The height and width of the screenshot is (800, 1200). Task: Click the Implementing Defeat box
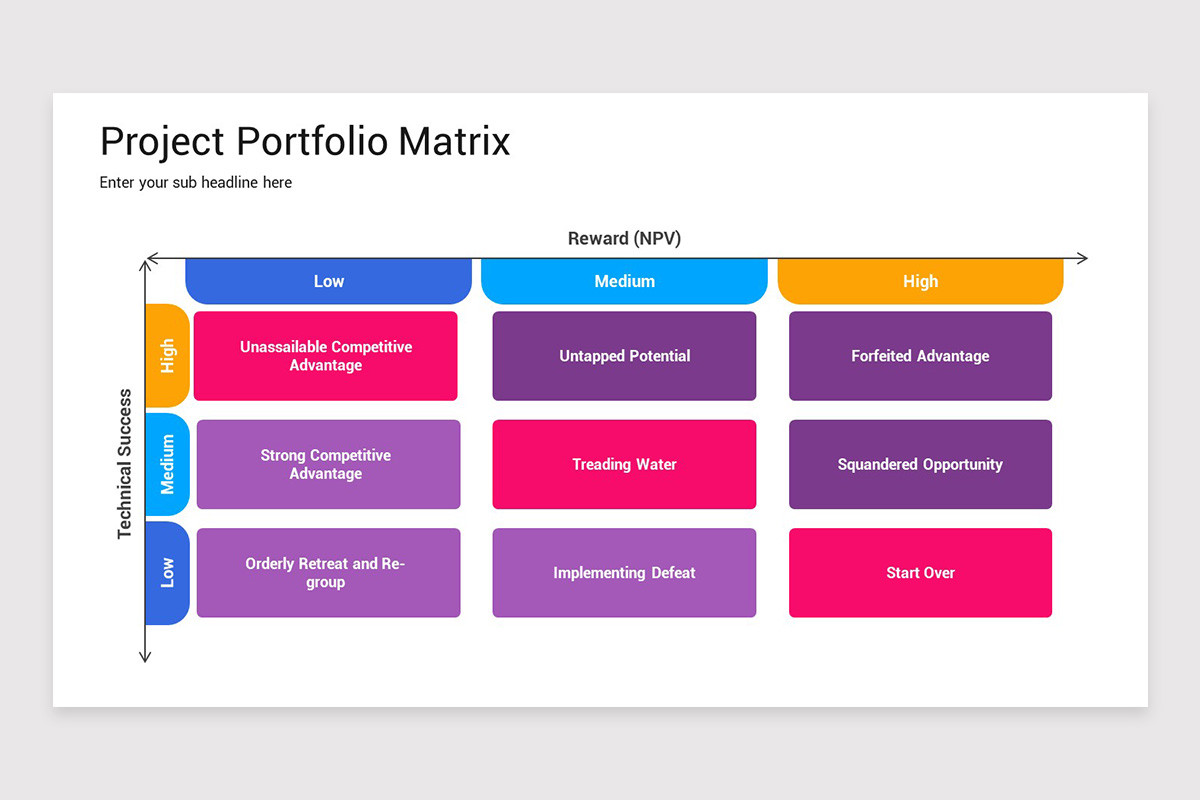pos(624,573)
